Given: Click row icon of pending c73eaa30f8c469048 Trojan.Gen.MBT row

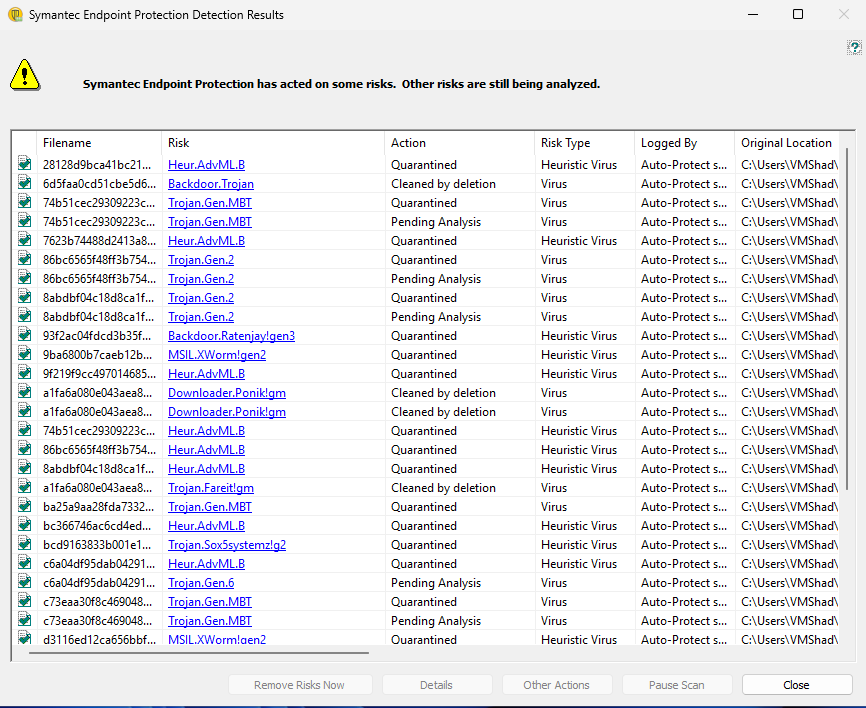Looking at the screenshot, I should pos(24,619).
